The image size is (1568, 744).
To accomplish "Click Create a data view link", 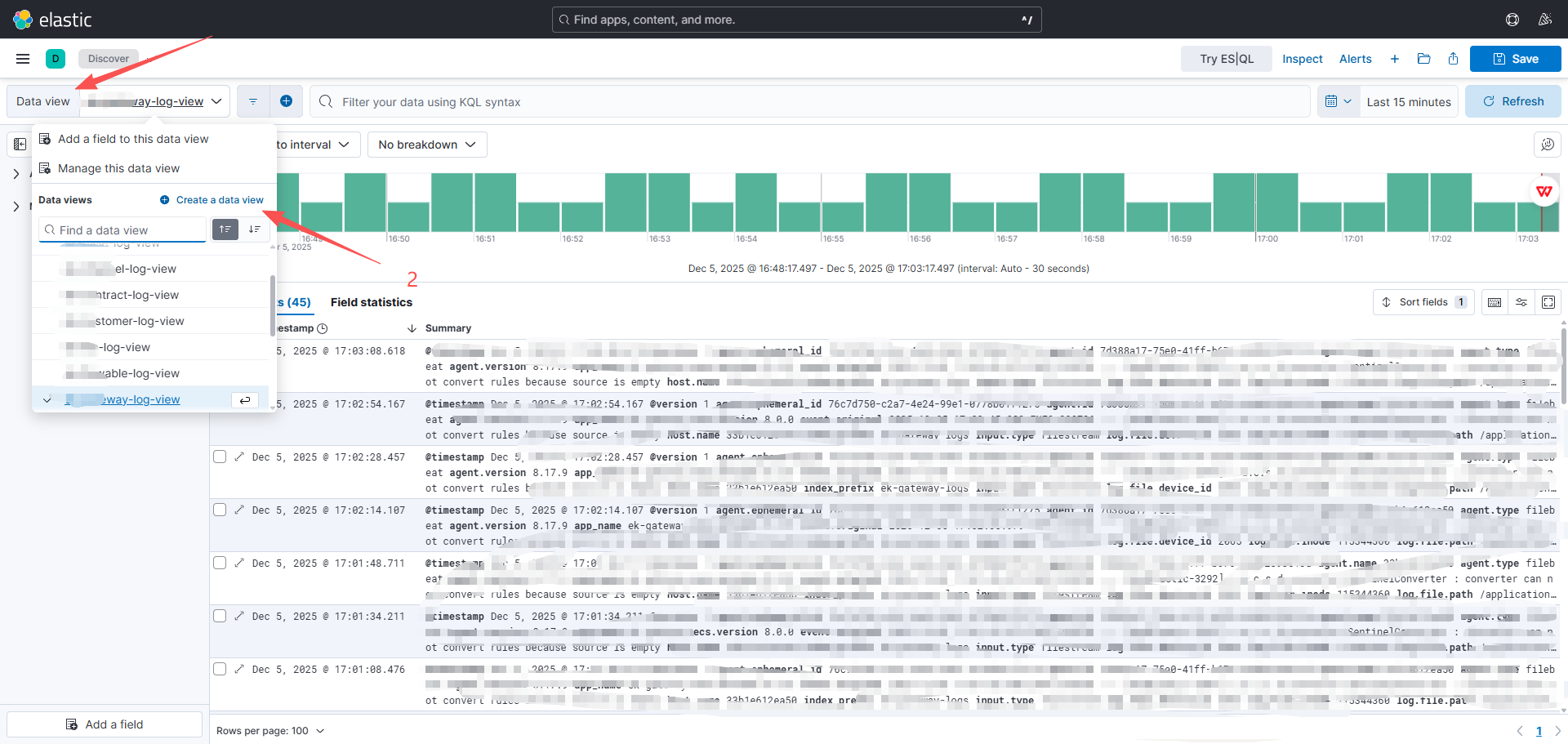I will [x=212, y=200].
